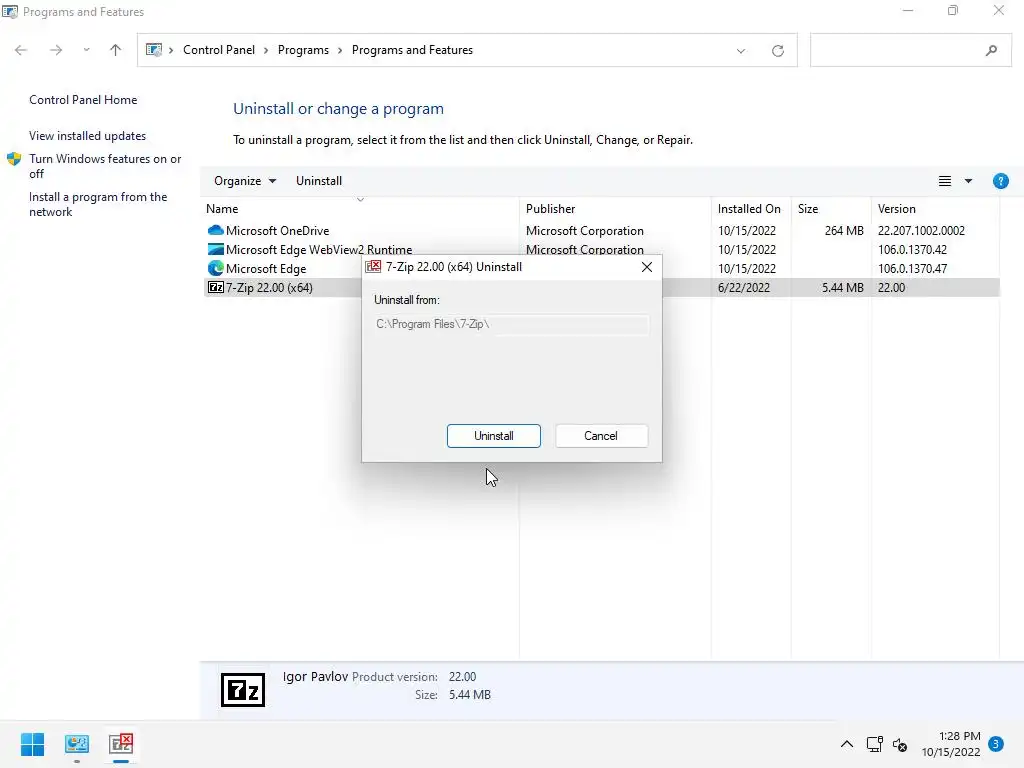Click Control Panel icon in address bar
Image resolution: width=1024 pixels, height=768 pixels.
point(154,50)
